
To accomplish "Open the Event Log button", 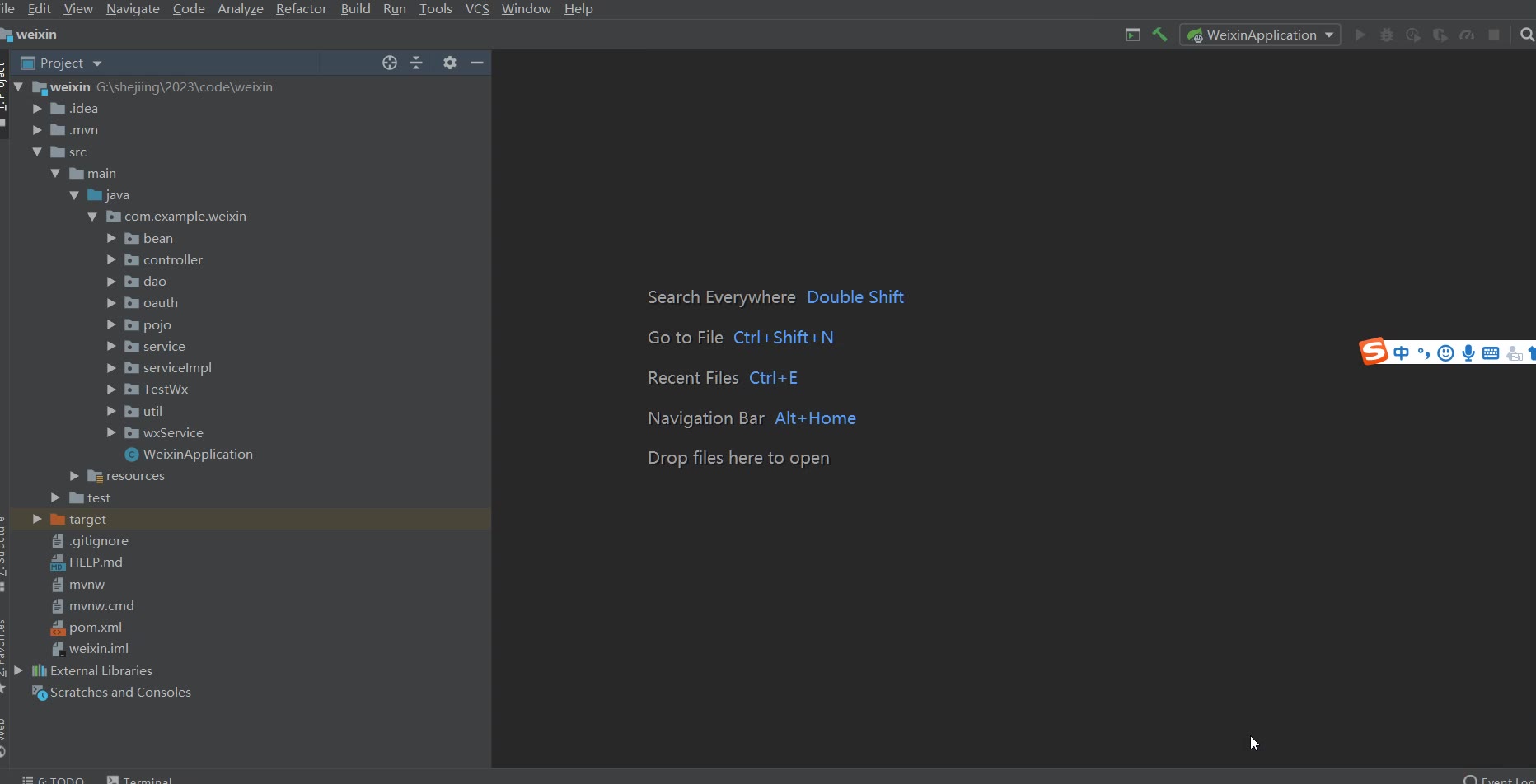I will [x=1500, y=779].
